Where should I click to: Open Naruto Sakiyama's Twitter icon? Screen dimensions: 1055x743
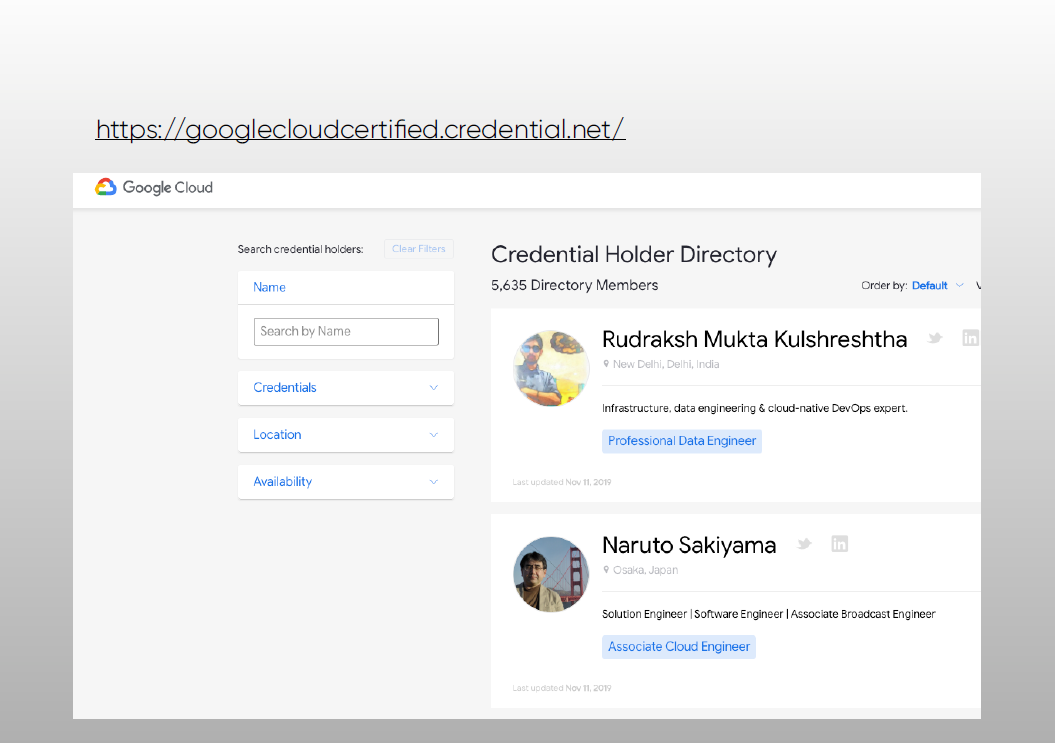[804, 544]
